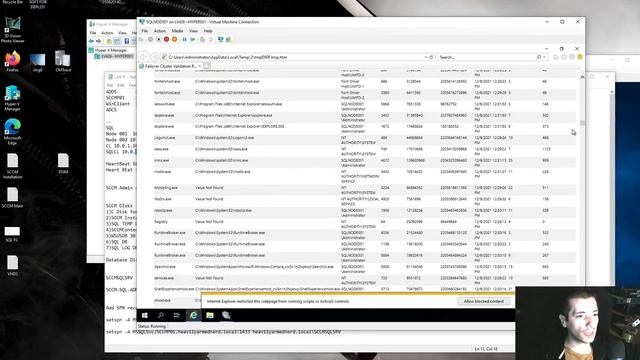This screenshot has height=360, width=640.
Task: Click Revert toolbar icon
Action: [x=211, y=40]
